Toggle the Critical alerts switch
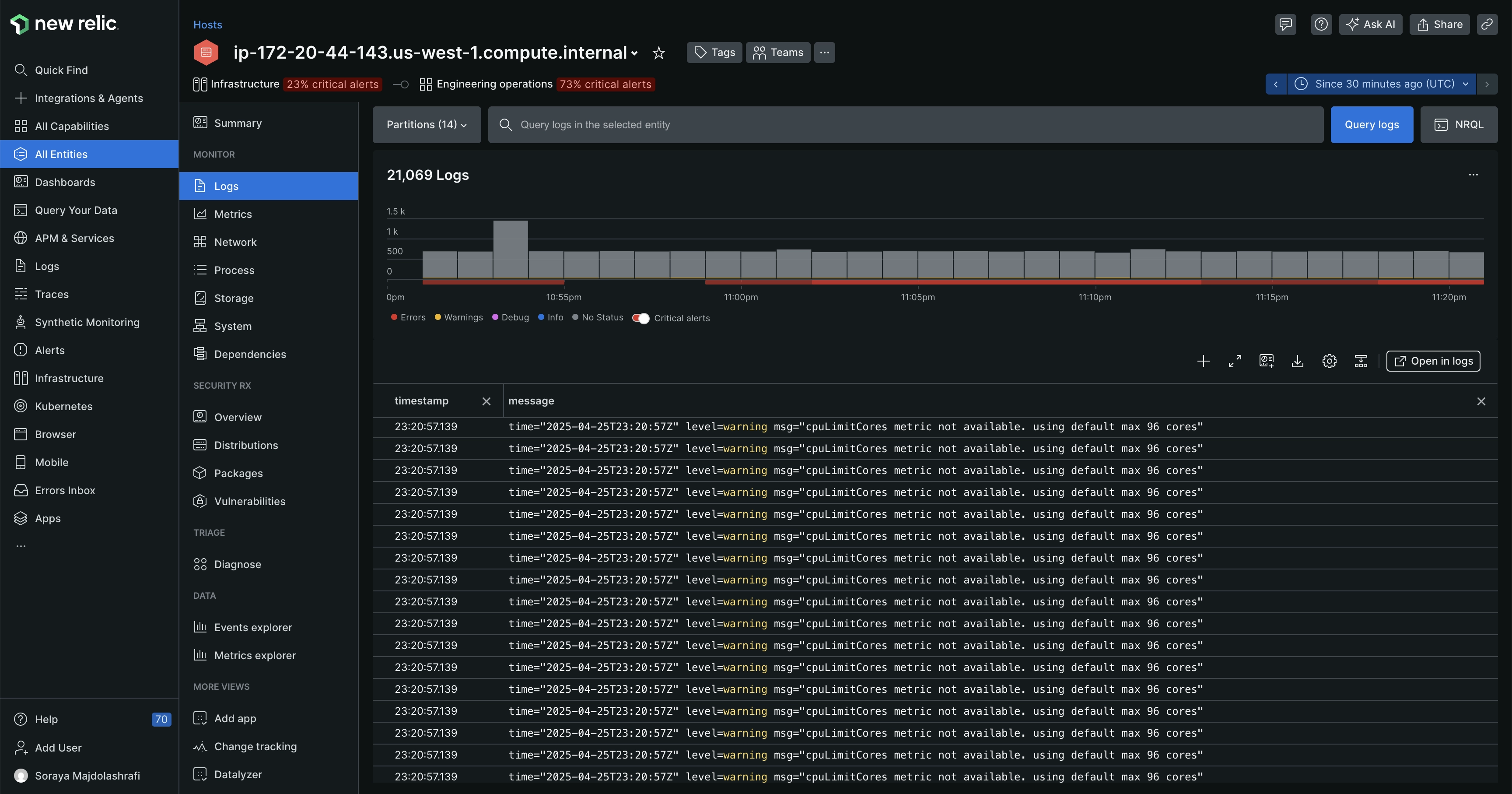This screenshot has height=794, width=1512. [640, 318]
